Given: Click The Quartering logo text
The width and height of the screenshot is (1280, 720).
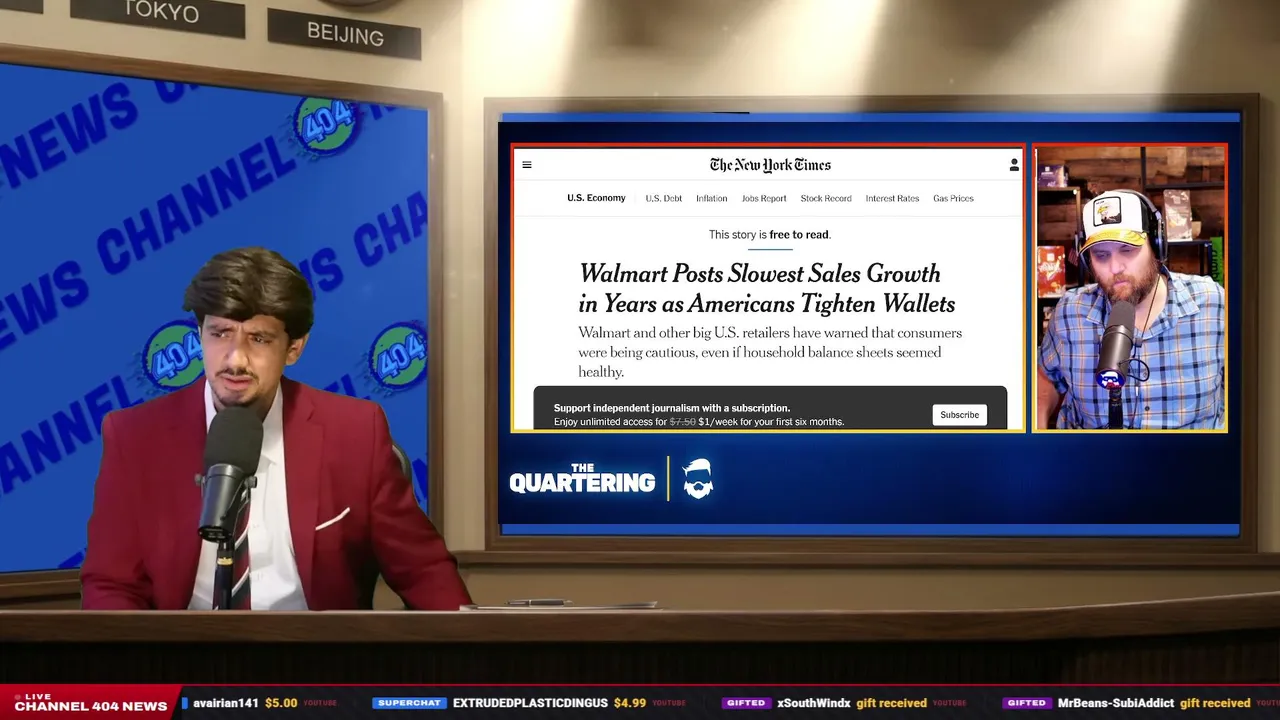Looking at the screenshot, I should click(x=582, y=479).
